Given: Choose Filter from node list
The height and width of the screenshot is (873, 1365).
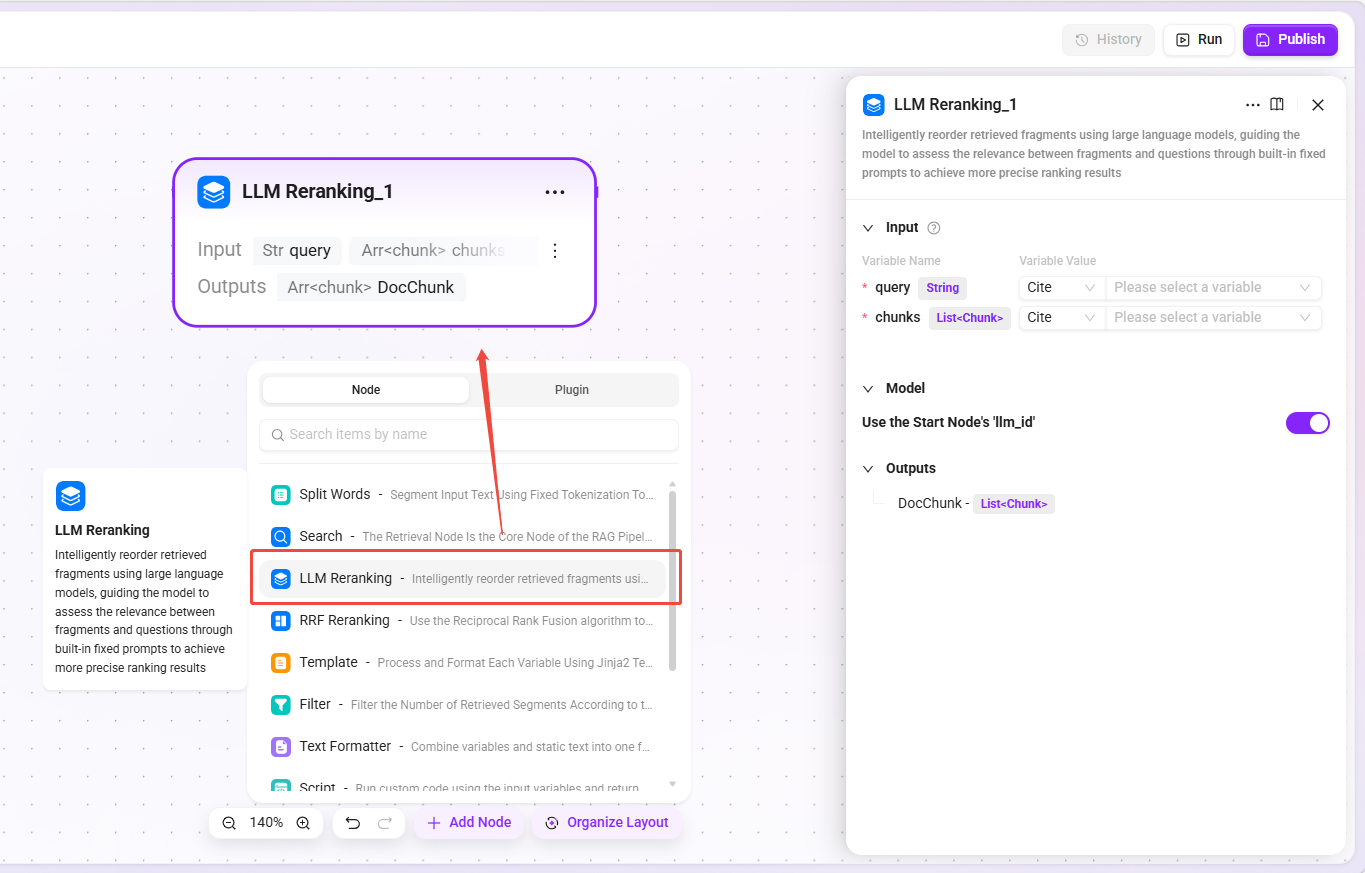Looking at the screenshot, I should (462, 704).
